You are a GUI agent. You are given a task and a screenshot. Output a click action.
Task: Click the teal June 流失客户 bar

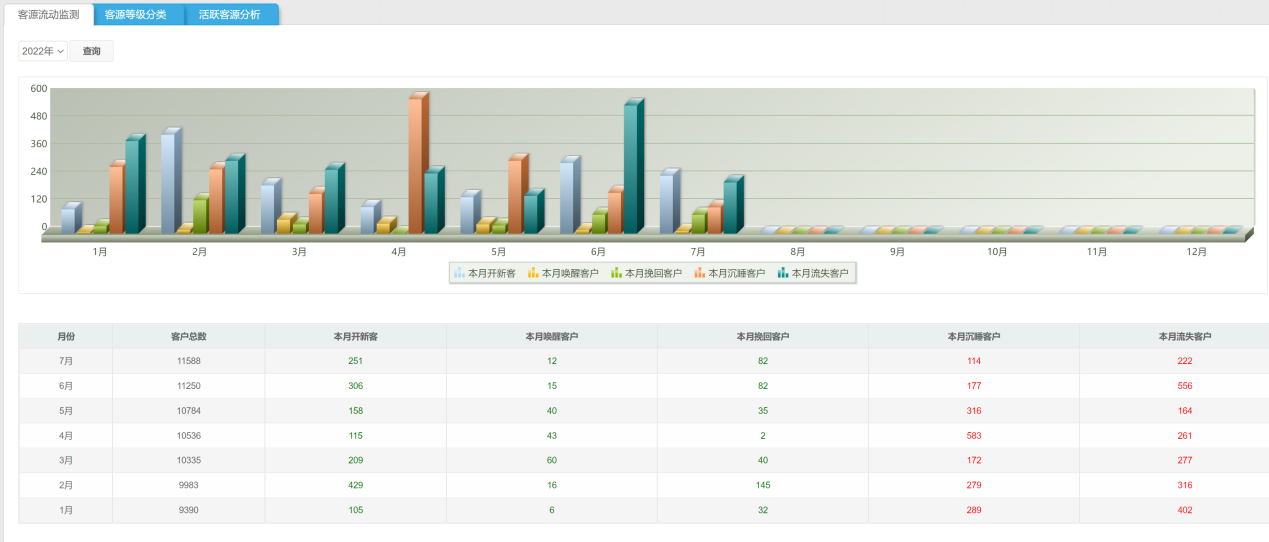[630, 168]
